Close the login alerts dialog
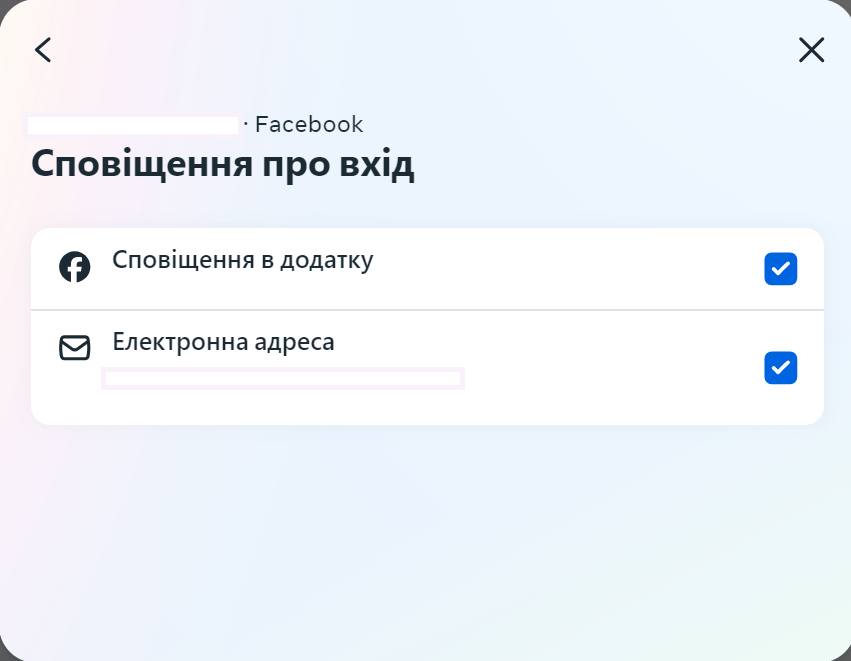 click(811, 50)
